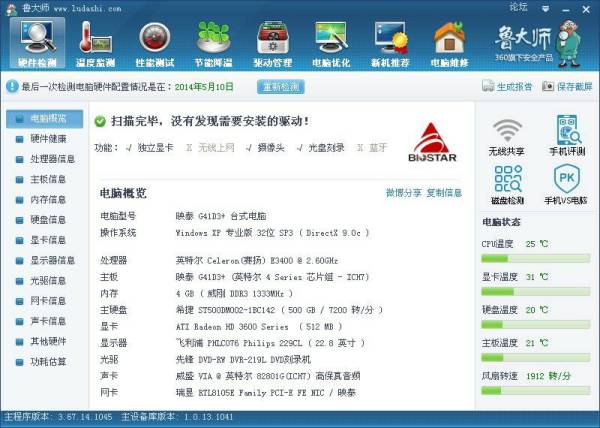The image size is (600, 428).
Task: Open the 驱动管理 toolbox icon
Action: point(272,43)
